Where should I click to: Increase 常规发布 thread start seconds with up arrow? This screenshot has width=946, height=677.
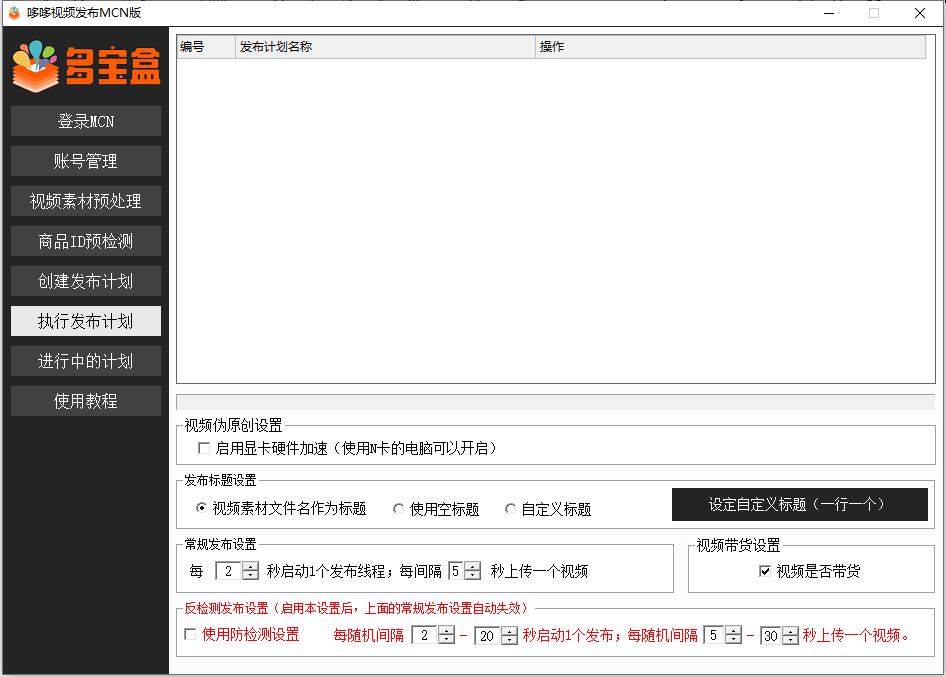coord(250,567)
